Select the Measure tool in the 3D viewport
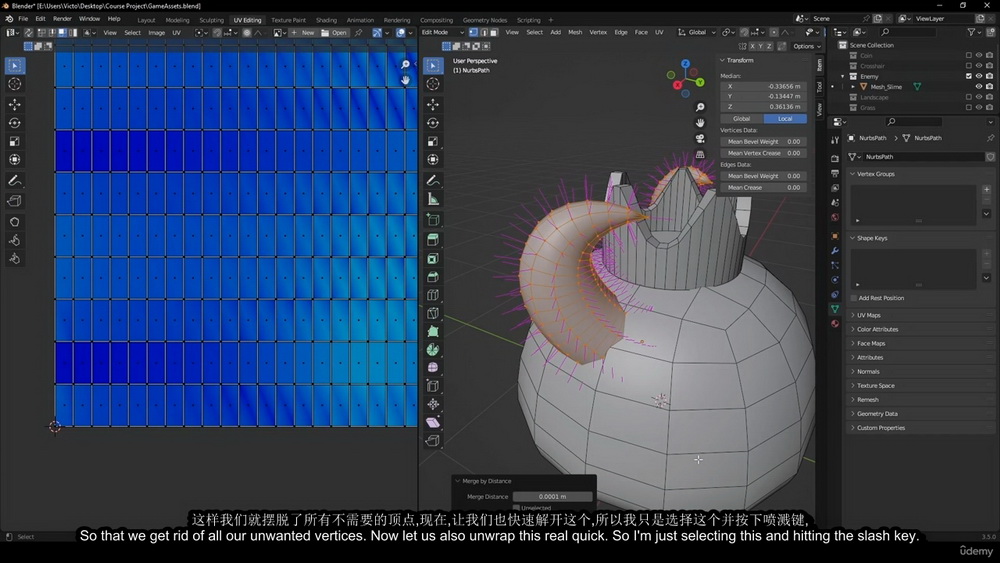The height and width of the screenshot is (563, 1000). pos(433,200)
